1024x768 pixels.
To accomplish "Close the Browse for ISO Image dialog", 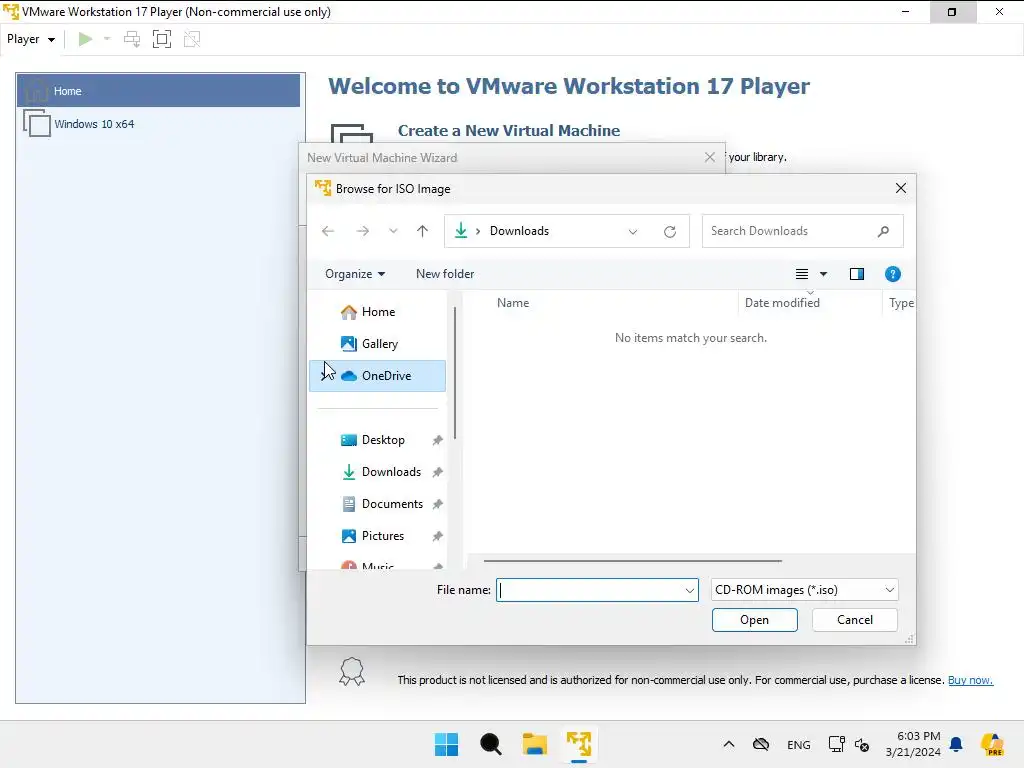I will [x=901, y=188].
